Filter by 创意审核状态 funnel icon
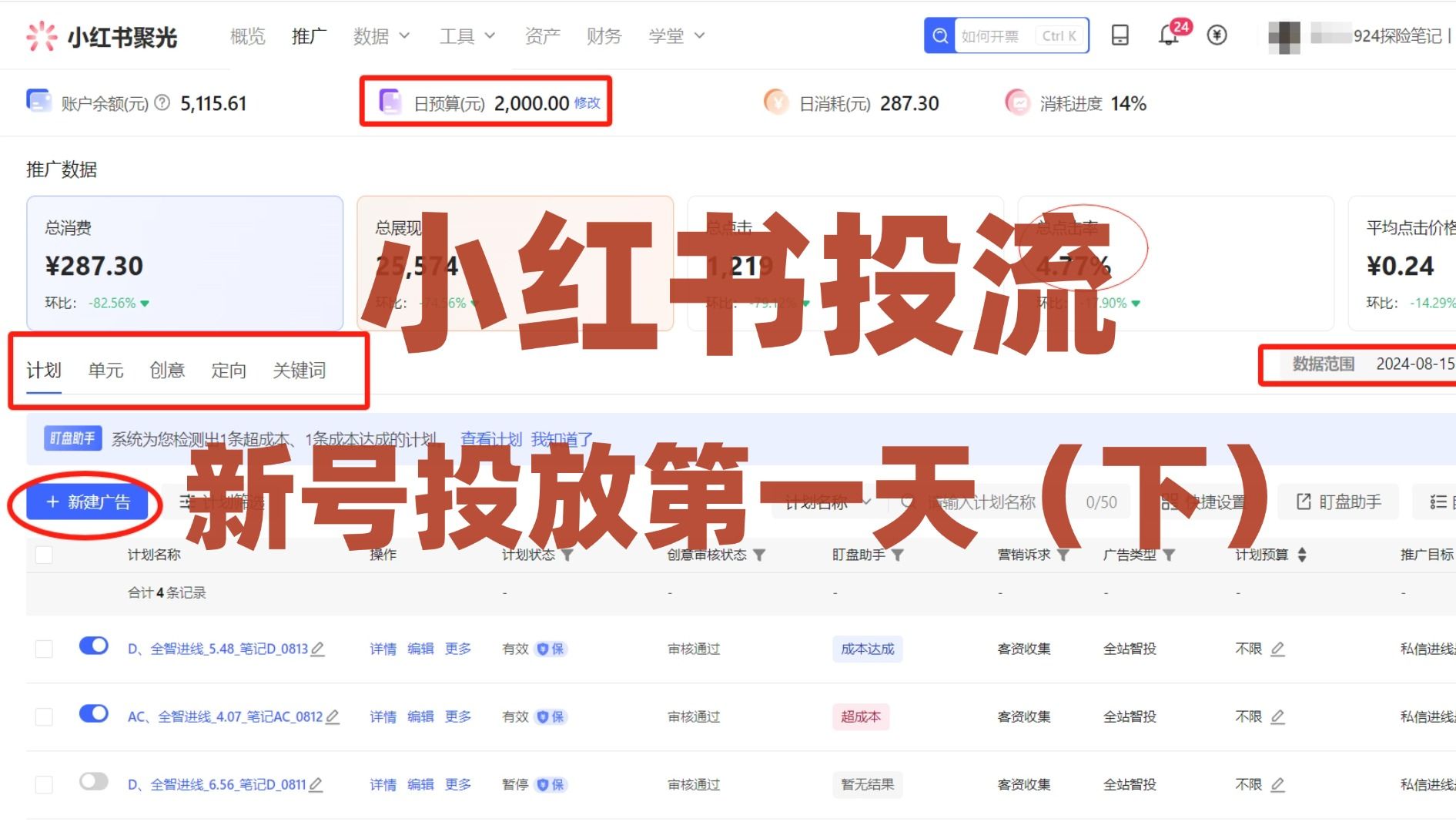The width and height of the screenshot is (1456, 832). [x=759, y=555]
